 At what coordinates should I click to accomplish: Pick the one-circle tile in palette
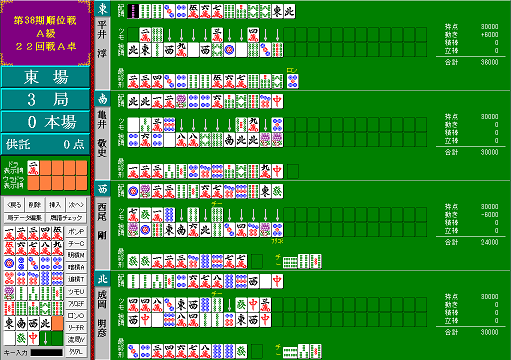[9, 263]
